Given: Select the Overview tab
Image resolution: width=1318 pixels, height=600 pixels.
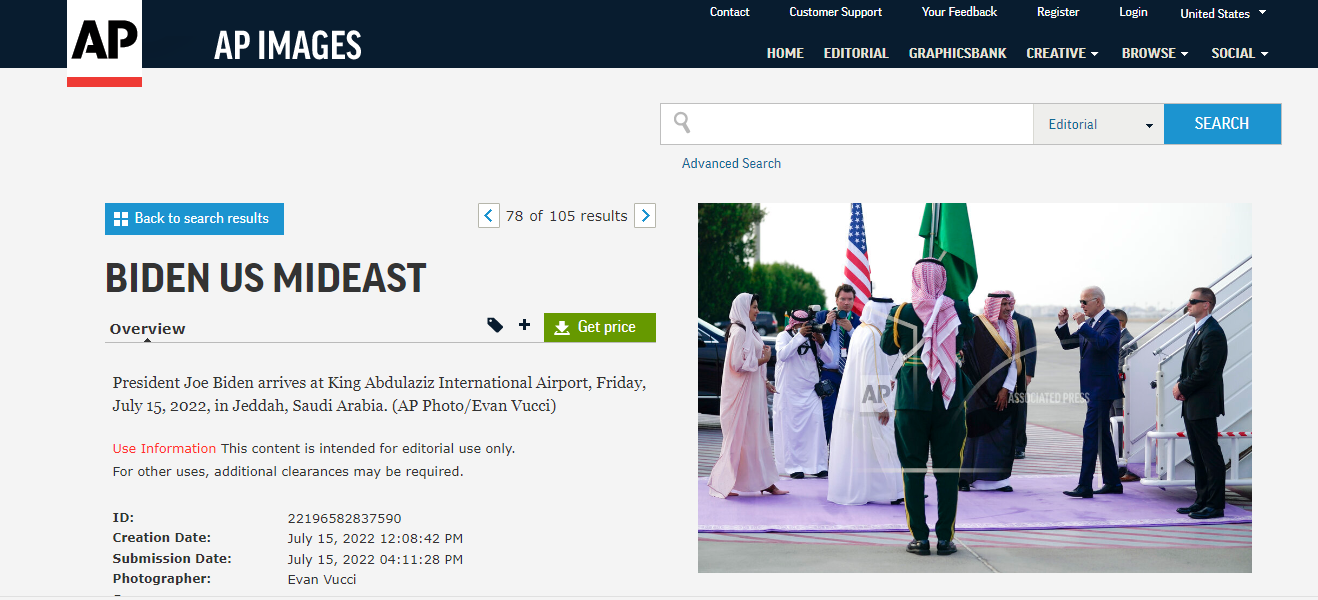Looking at the screenshot, I should click(147, 329).
